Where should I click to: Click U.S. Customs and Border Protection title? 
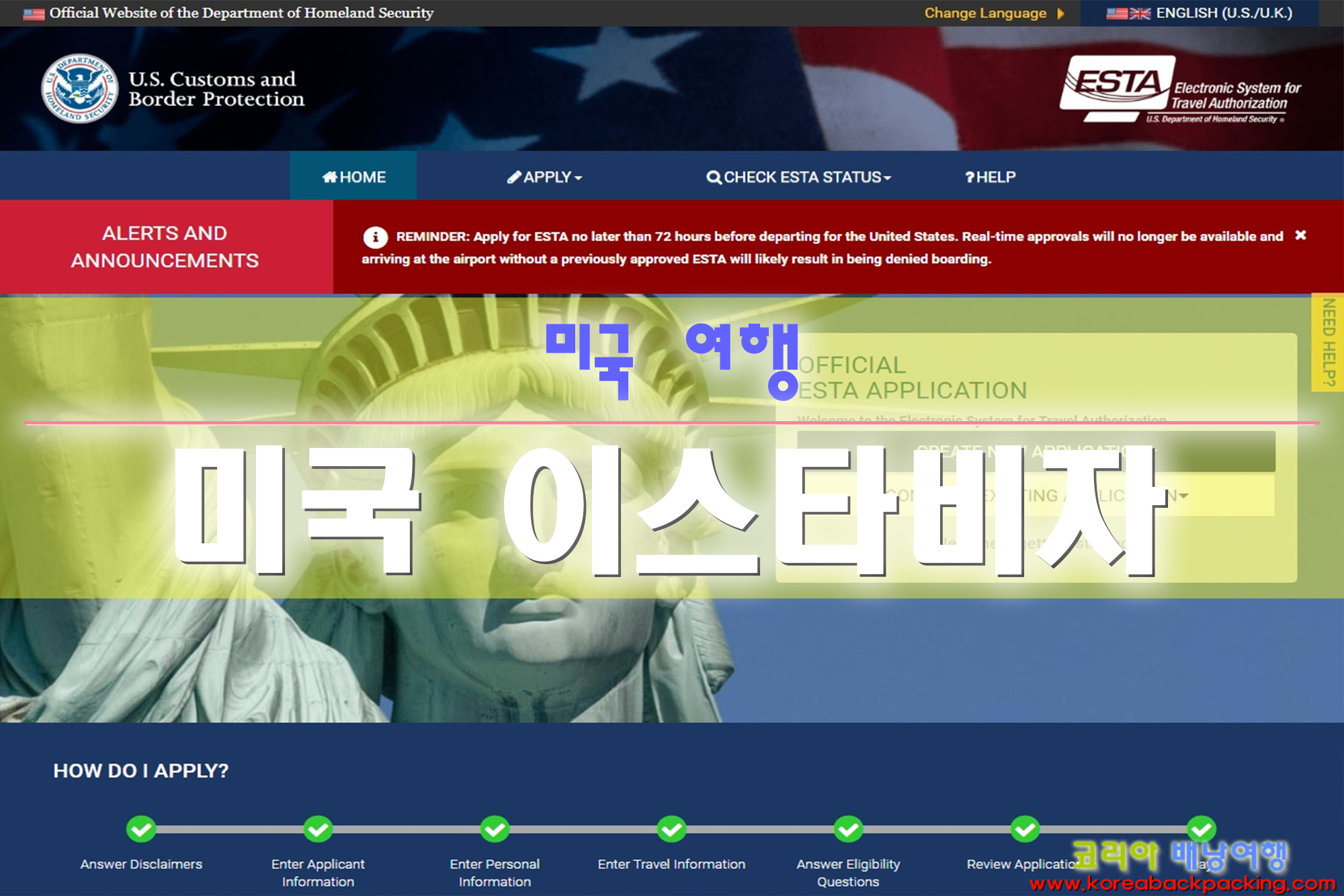pos(216,89)
